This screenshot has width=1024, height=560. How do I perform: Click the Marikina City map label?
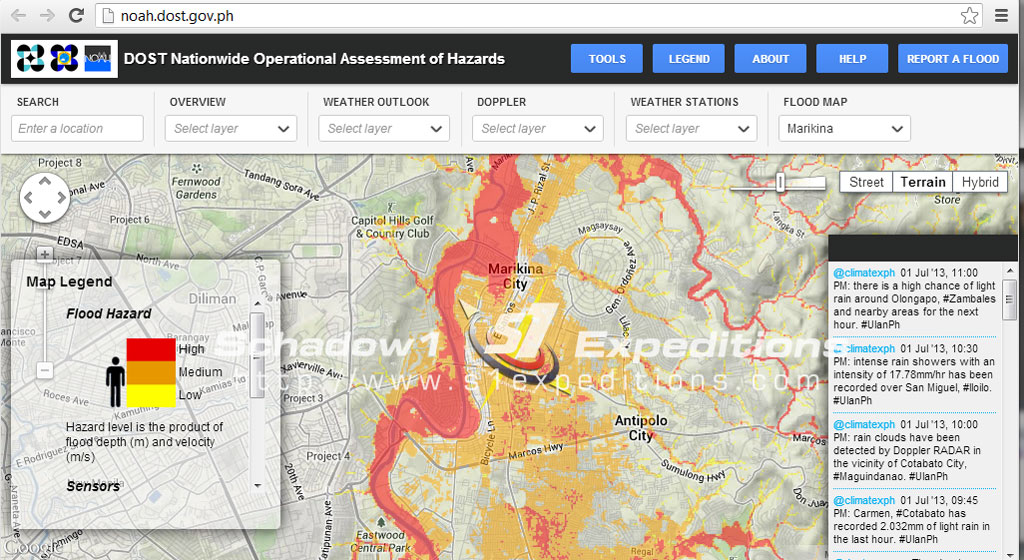(515, 276)
